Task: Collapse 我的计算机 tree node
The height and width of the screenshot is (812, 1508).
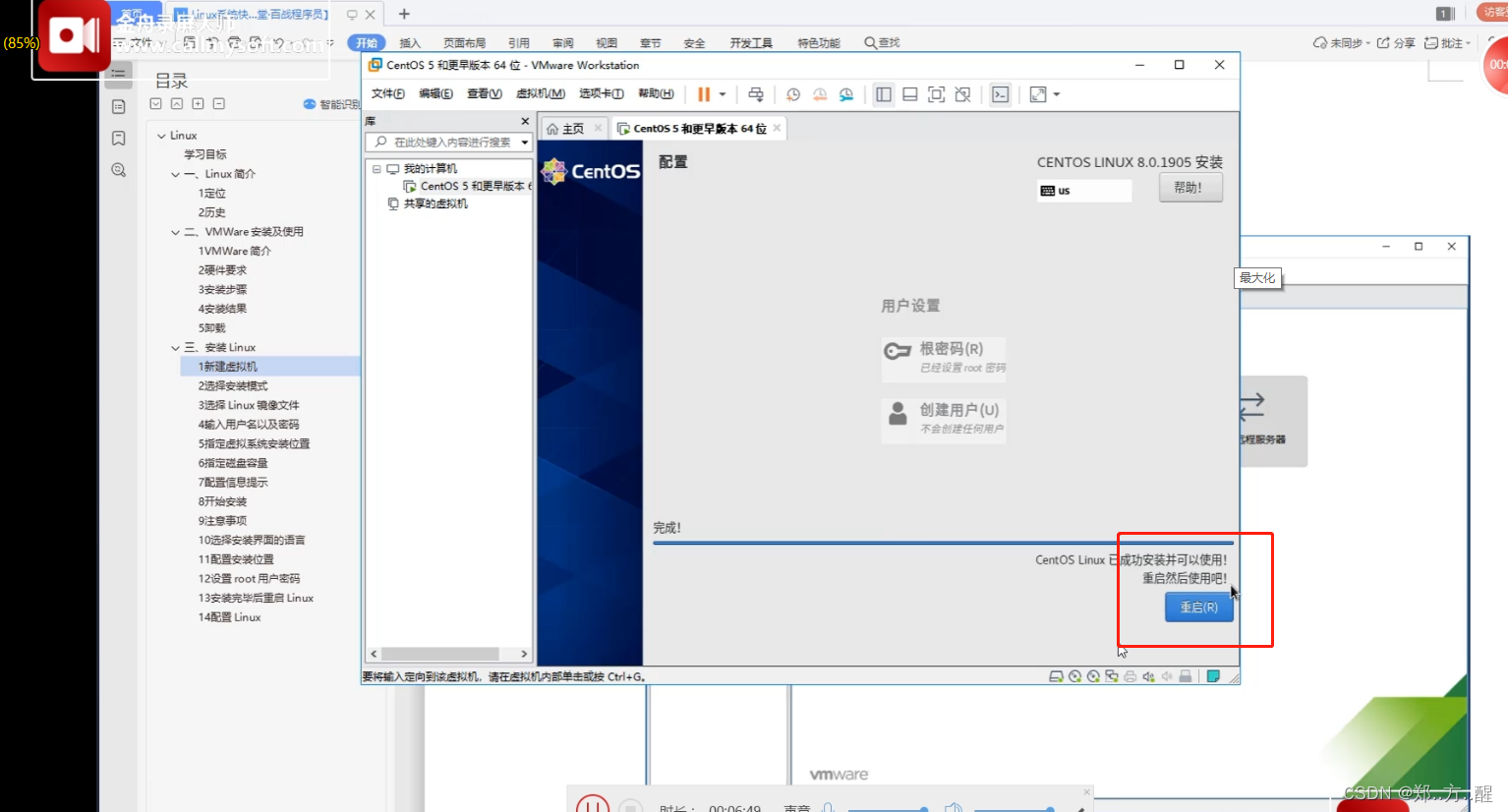Action: coord(377,169)
